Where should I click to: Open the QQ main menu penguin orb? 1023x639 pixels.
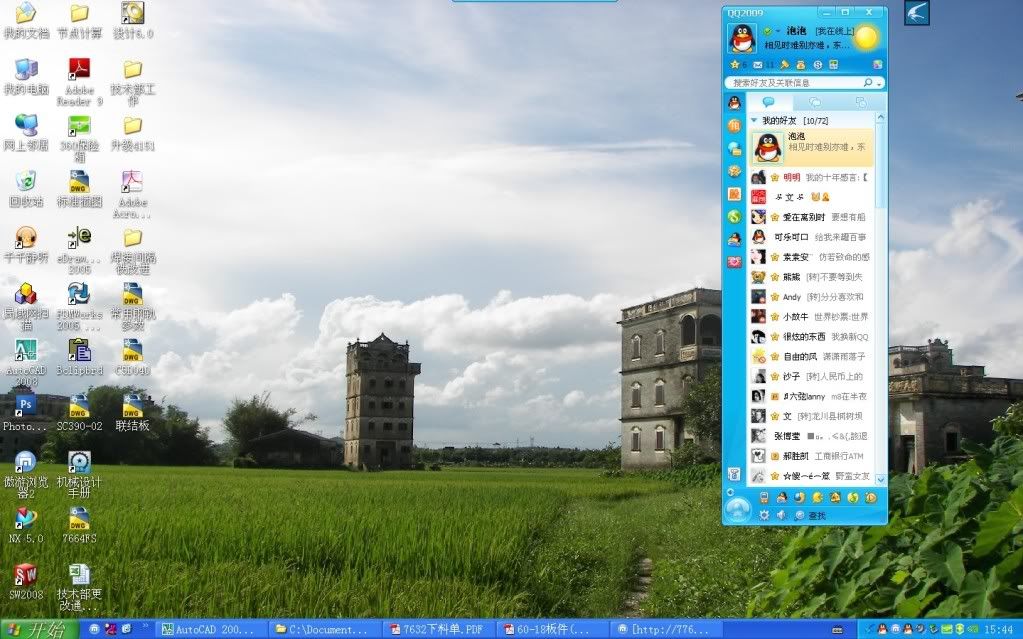tap(737, 510)
